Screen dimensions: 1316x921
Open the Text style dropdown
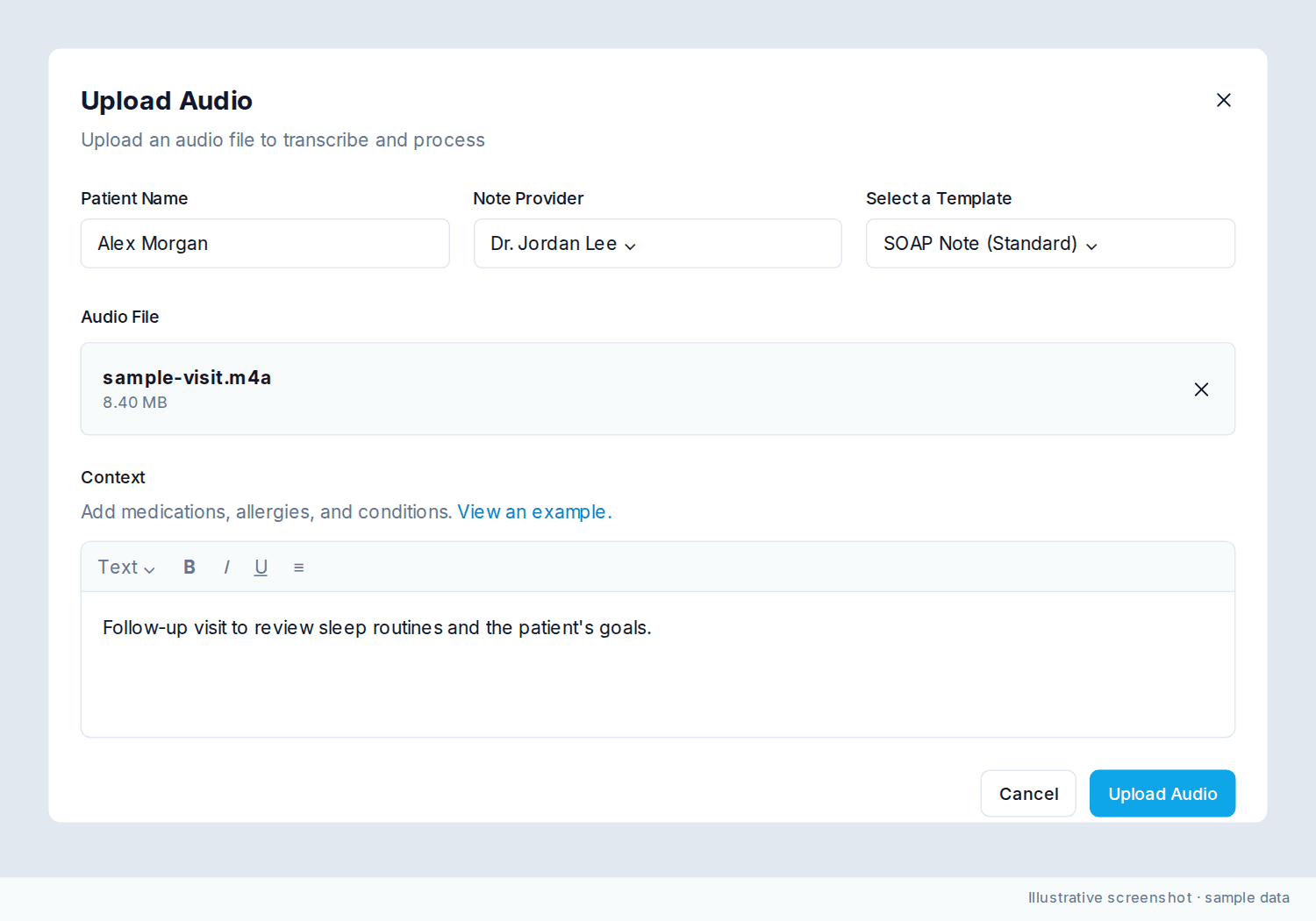click(126, 568)
